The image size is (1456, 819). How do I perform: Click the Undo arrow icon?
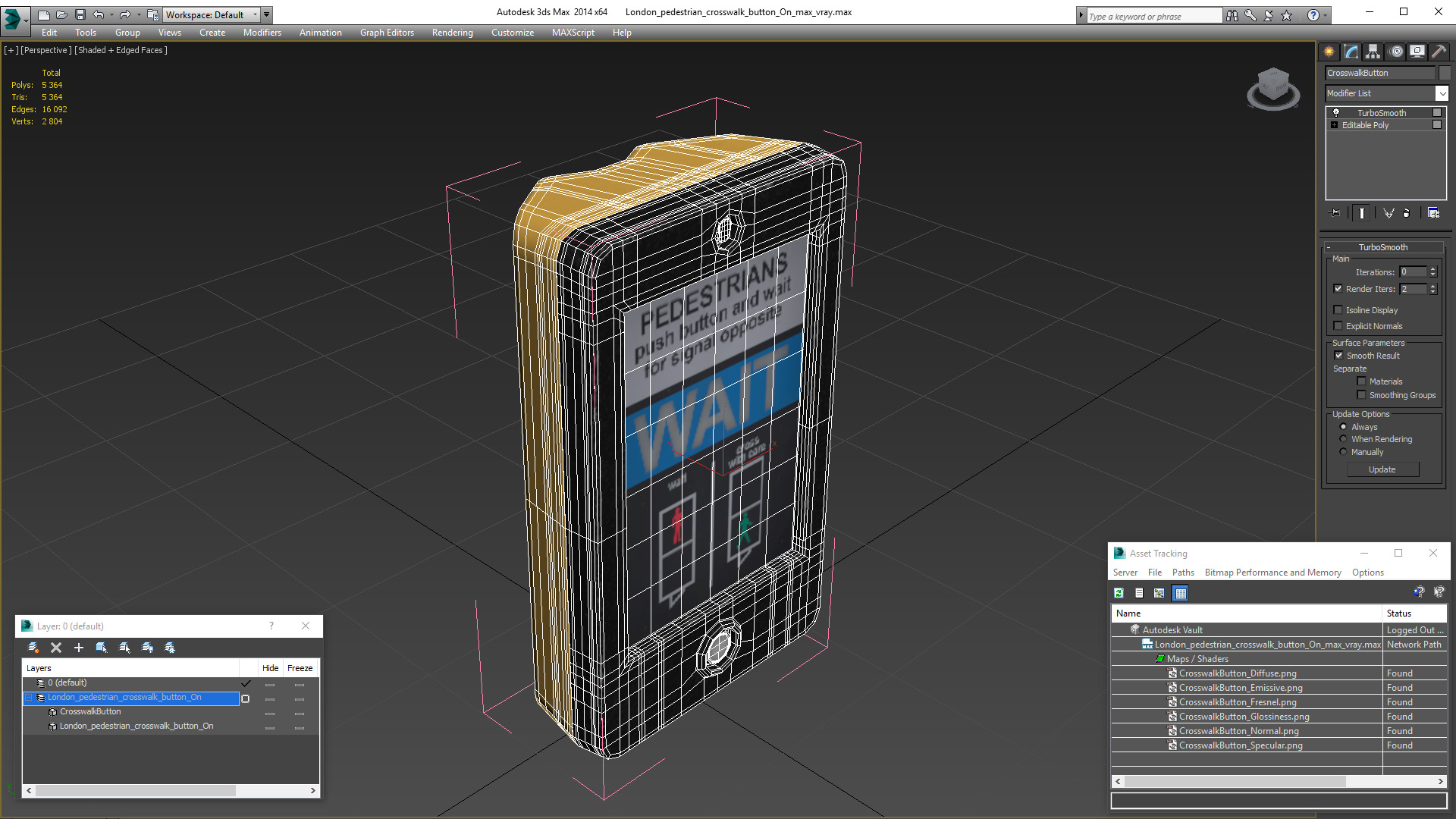(99, 14)
